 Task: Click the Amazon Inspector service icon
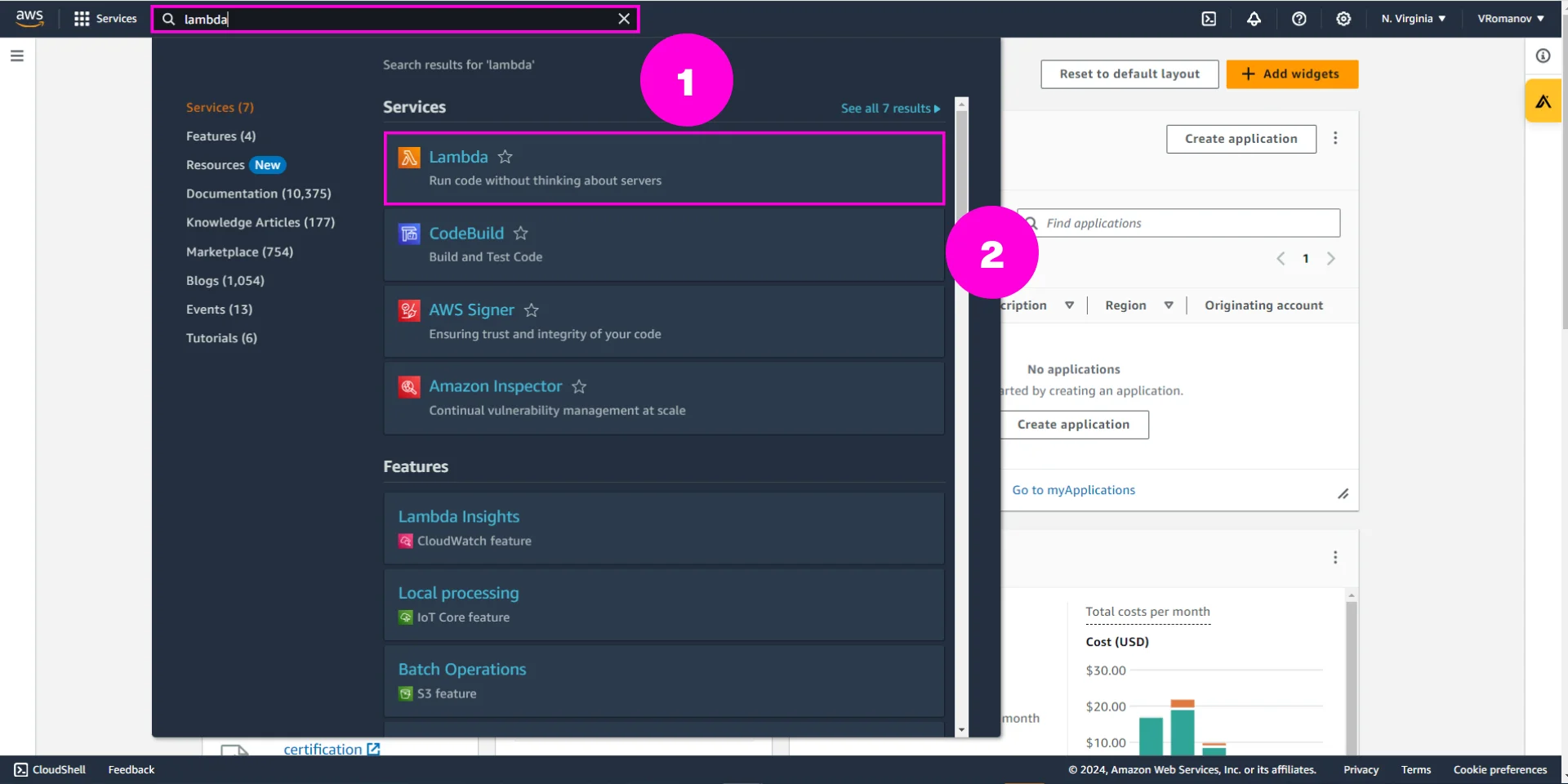coord(409,386)
